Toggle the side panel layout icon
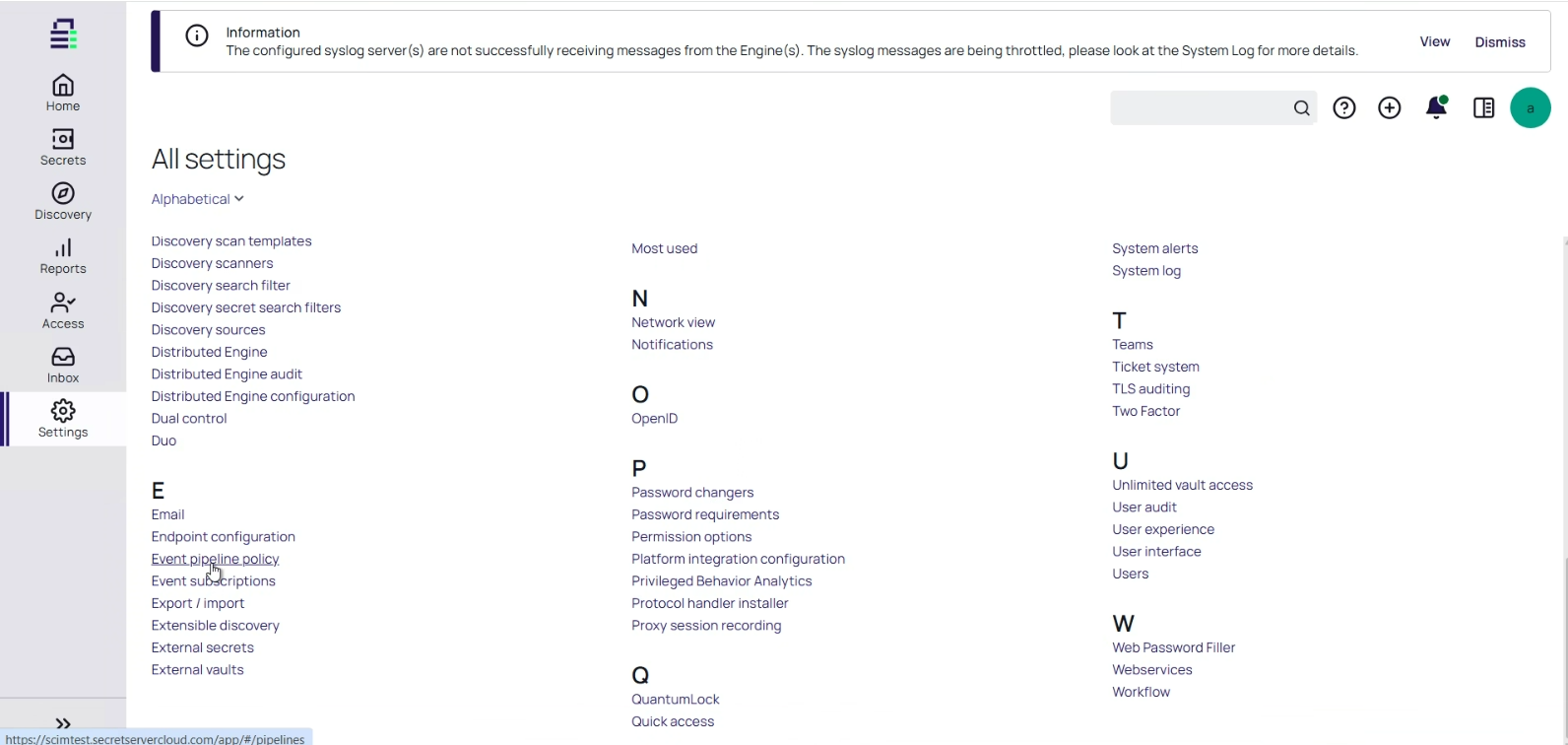 [x=1483, y=108]
